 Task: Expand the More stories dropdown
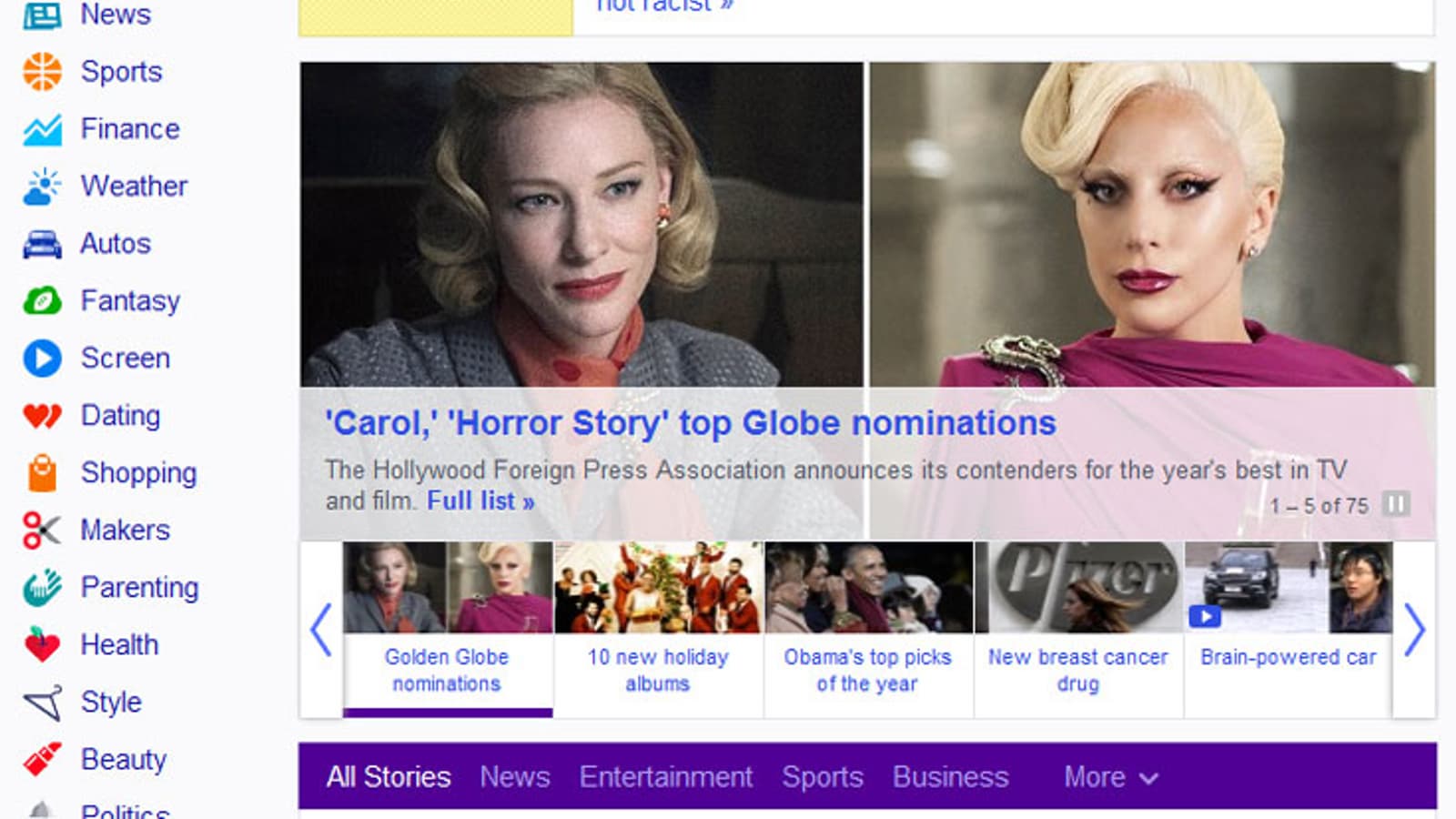[1111, 777]
